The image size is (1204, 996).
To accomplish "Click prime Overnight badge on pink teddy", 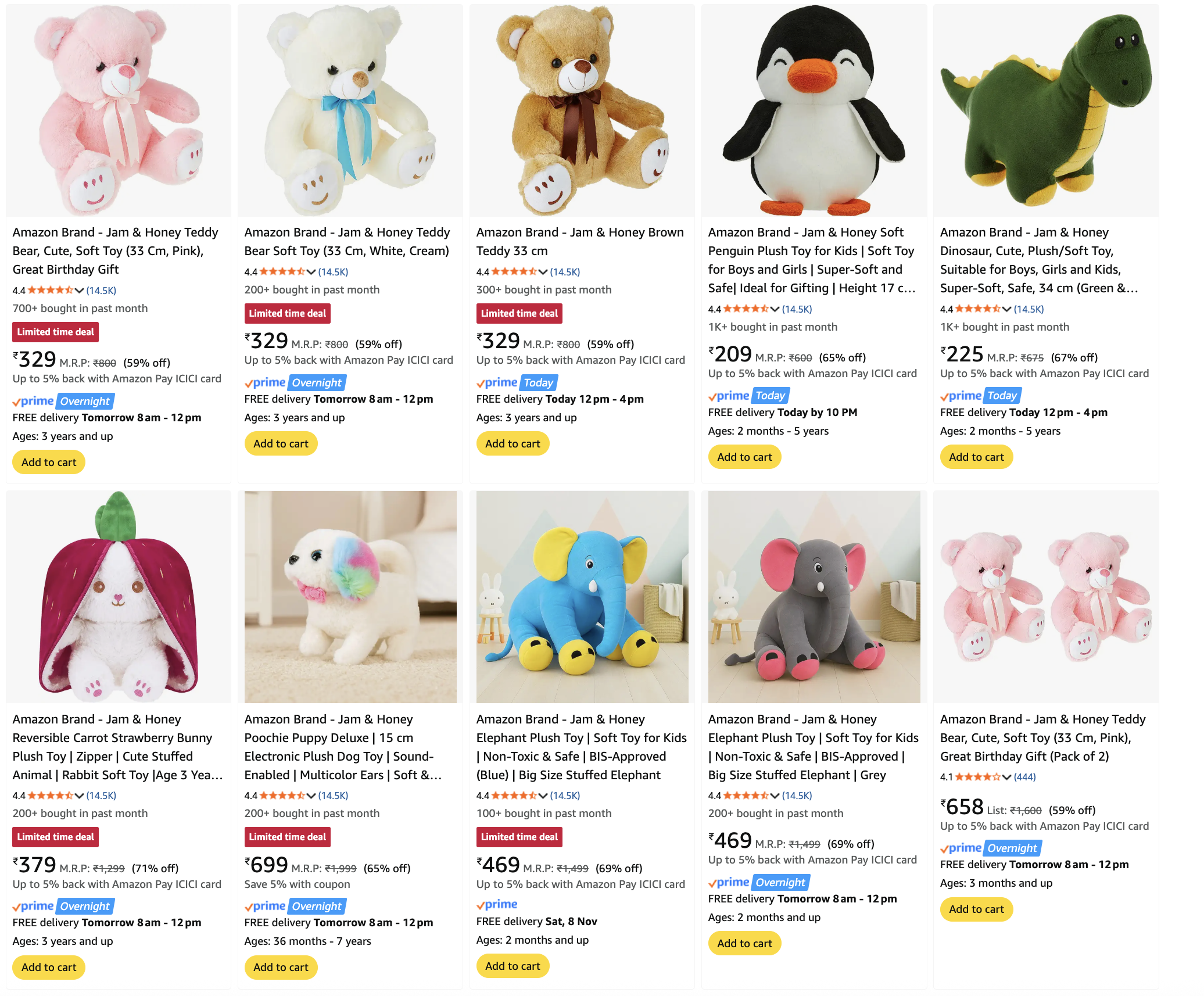I will pos(64,402).
